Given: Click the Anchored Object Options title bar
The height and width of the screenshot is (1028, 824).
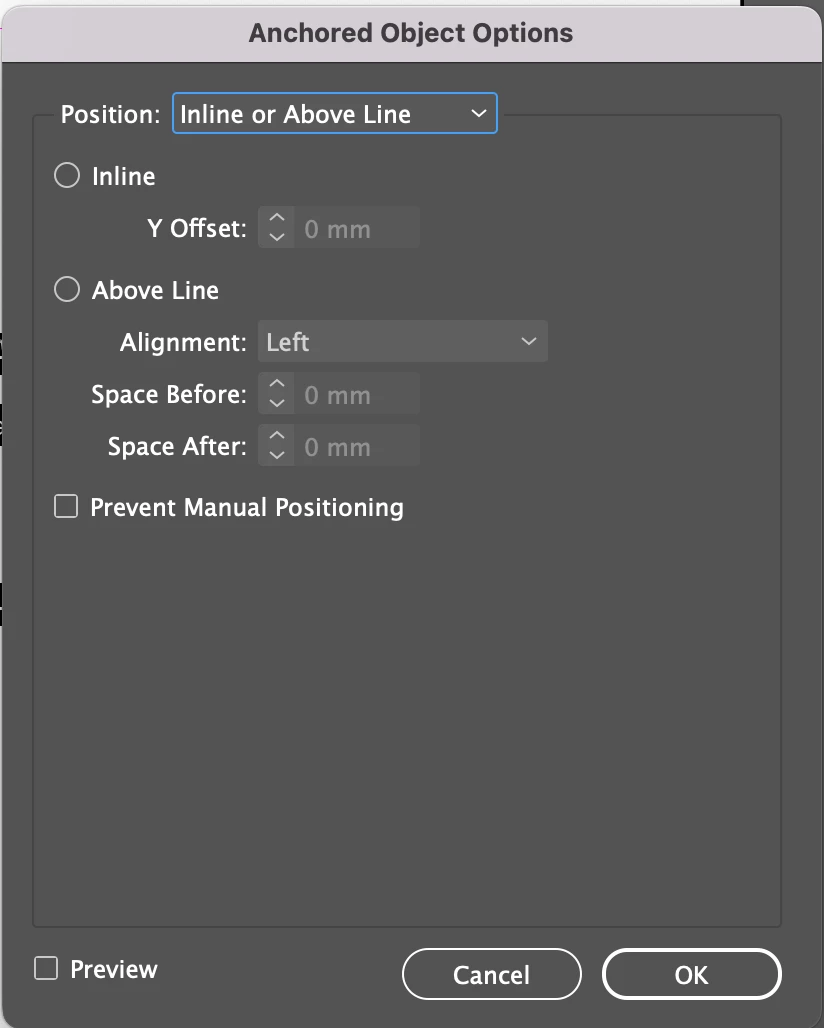Looking at the screenshot, I should pos(411,33).
